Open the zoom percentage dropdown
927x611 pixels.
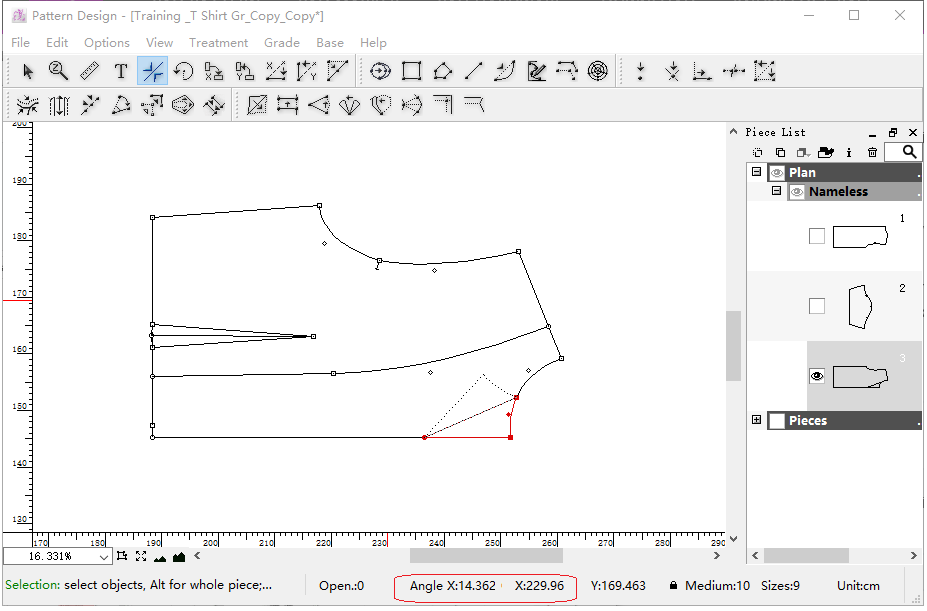coord(104,557)
